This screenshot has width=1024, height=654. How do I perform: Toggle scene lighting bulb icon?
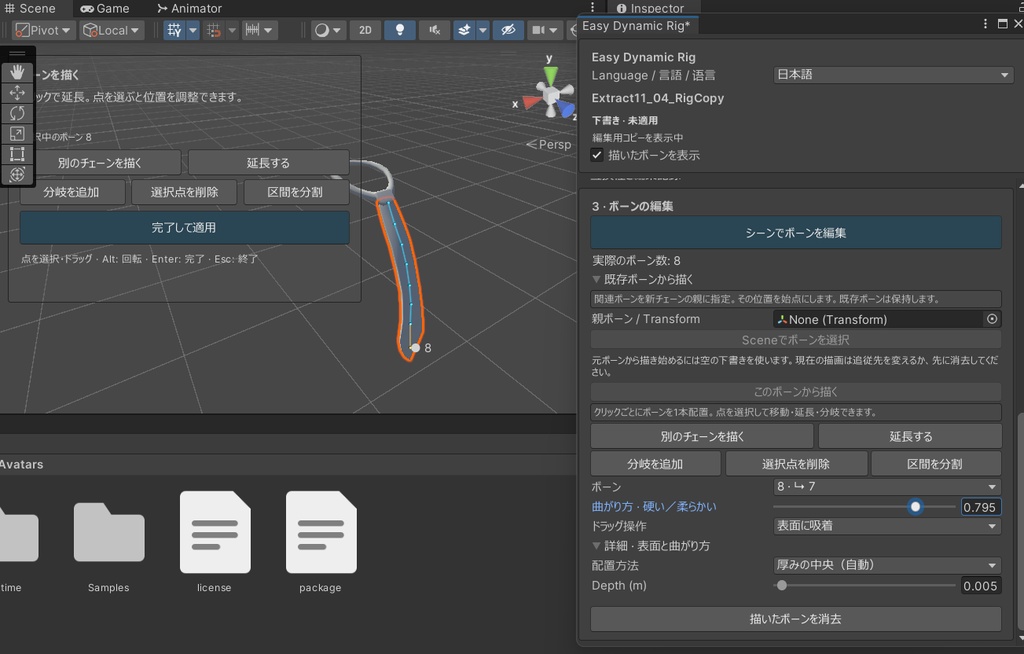point(400,30)
